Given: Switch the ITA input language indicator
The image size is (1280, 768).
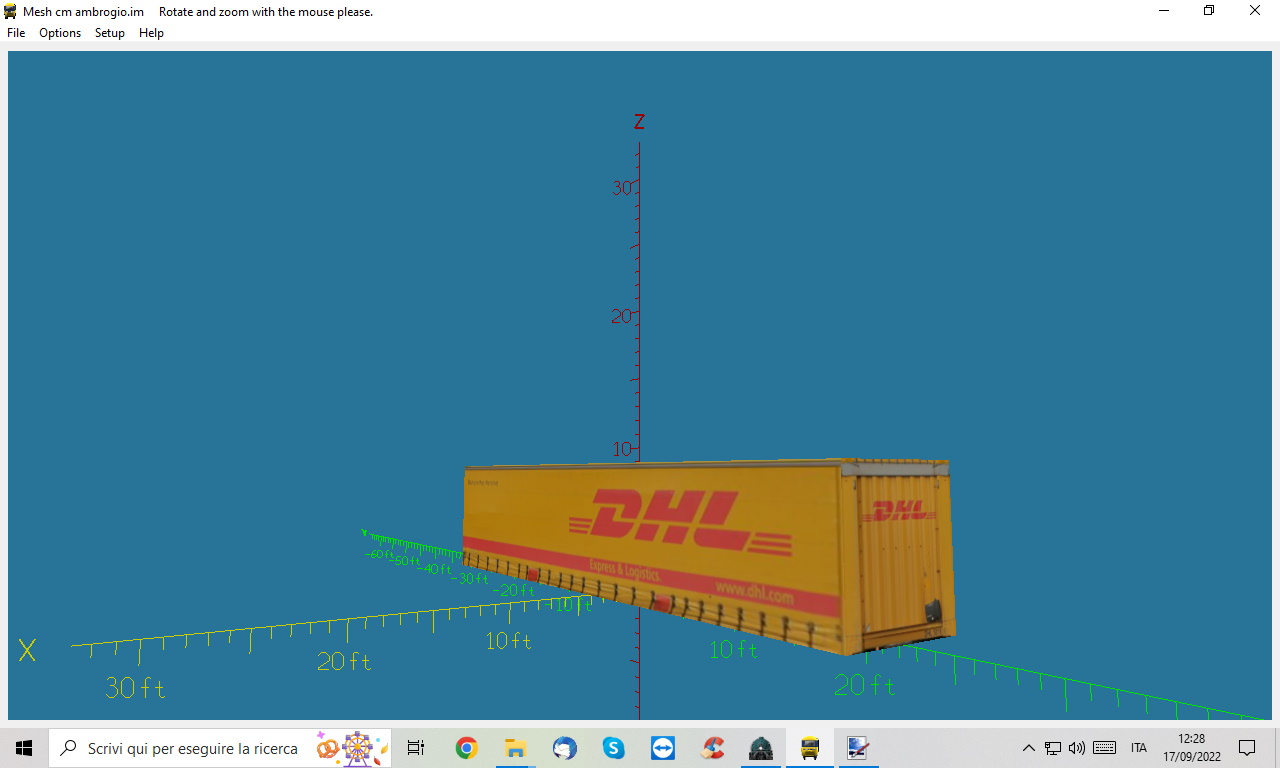Looking at the screenshot, I should click(1139, 748).
